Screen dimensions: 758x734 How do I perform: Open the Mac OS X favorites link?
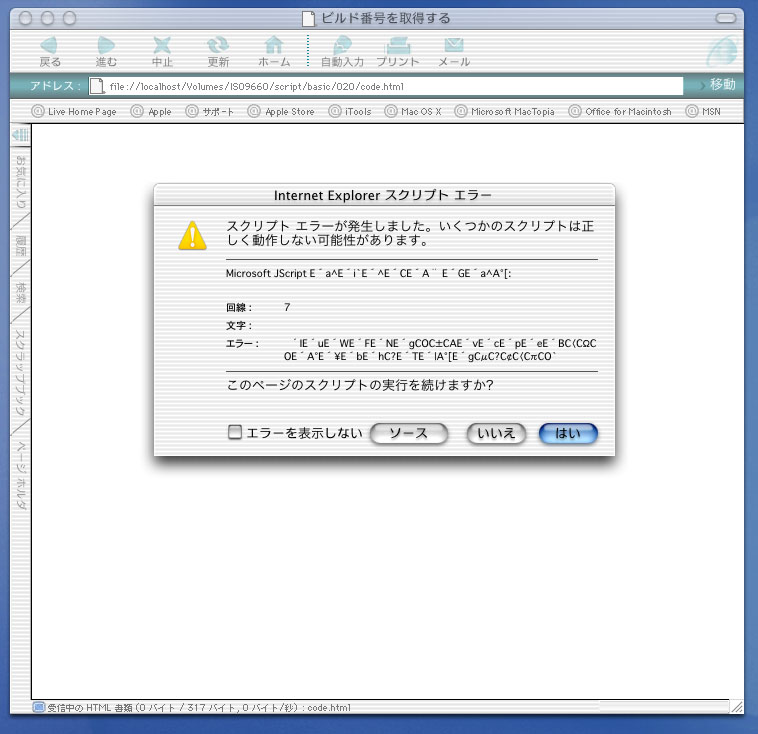click(x=413, y=112)
